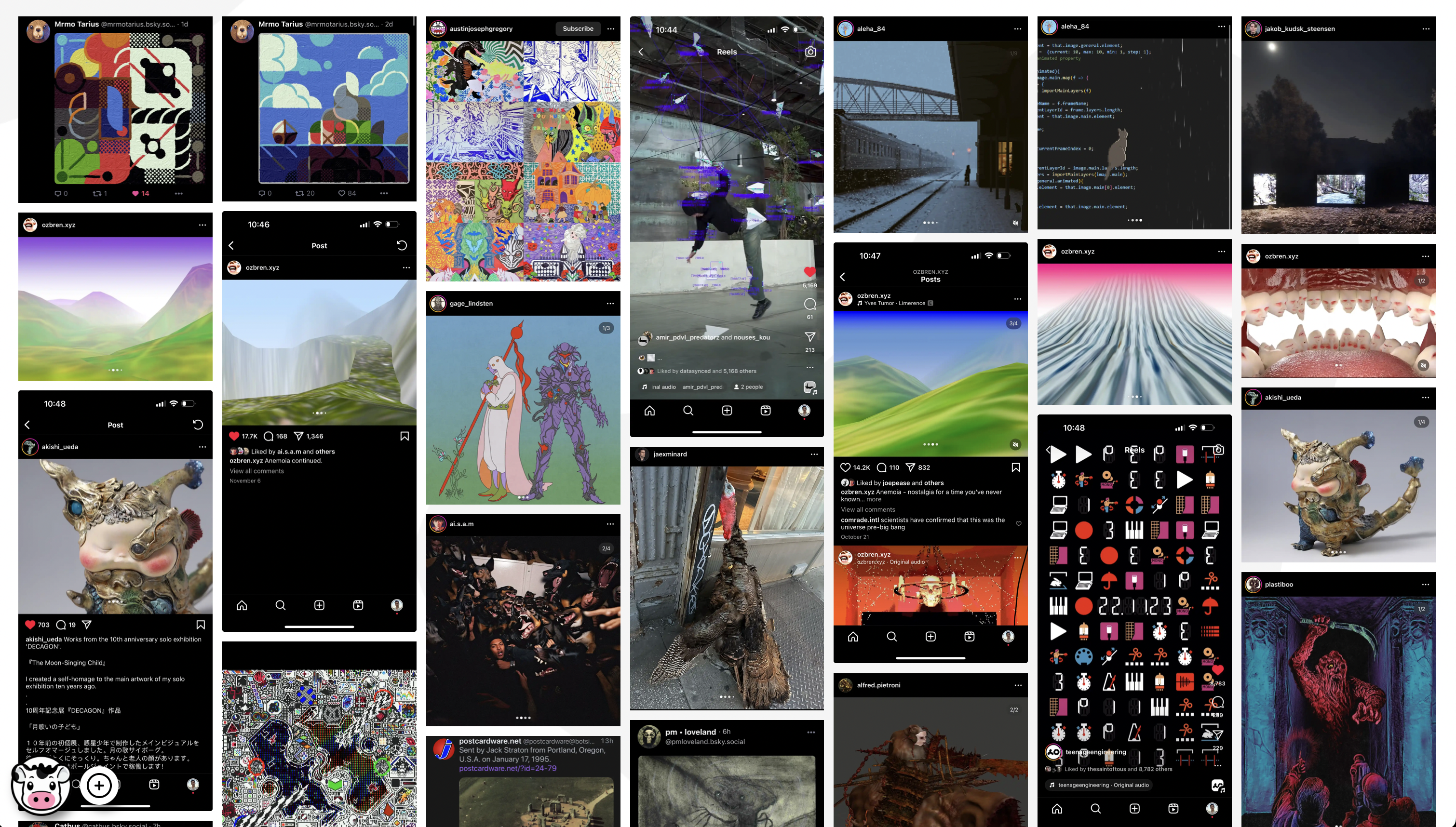
Task: Open more options on jaexminard post
Action: point(814,454)
